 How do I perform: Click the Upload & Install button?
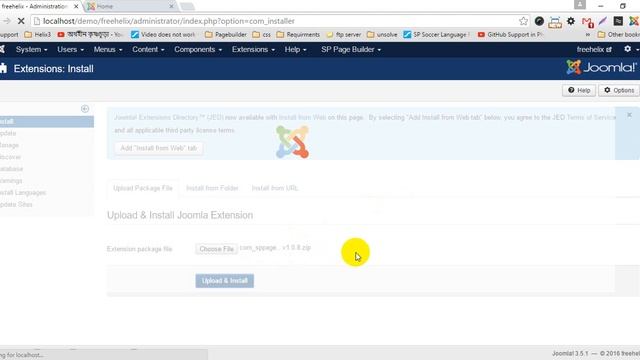pos(224,281)
